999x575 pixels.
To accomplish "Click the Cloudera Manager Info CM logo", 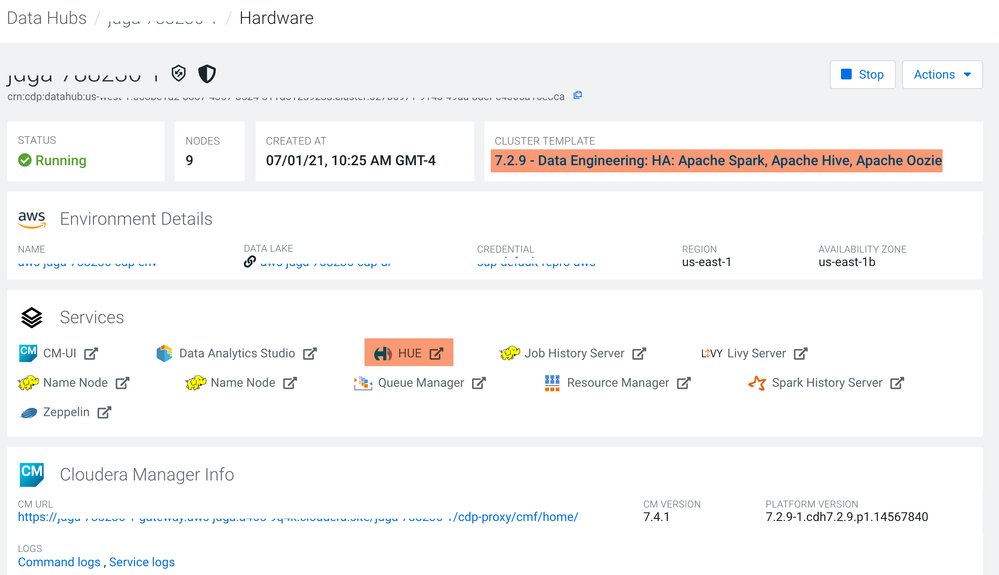I will 32,474.
